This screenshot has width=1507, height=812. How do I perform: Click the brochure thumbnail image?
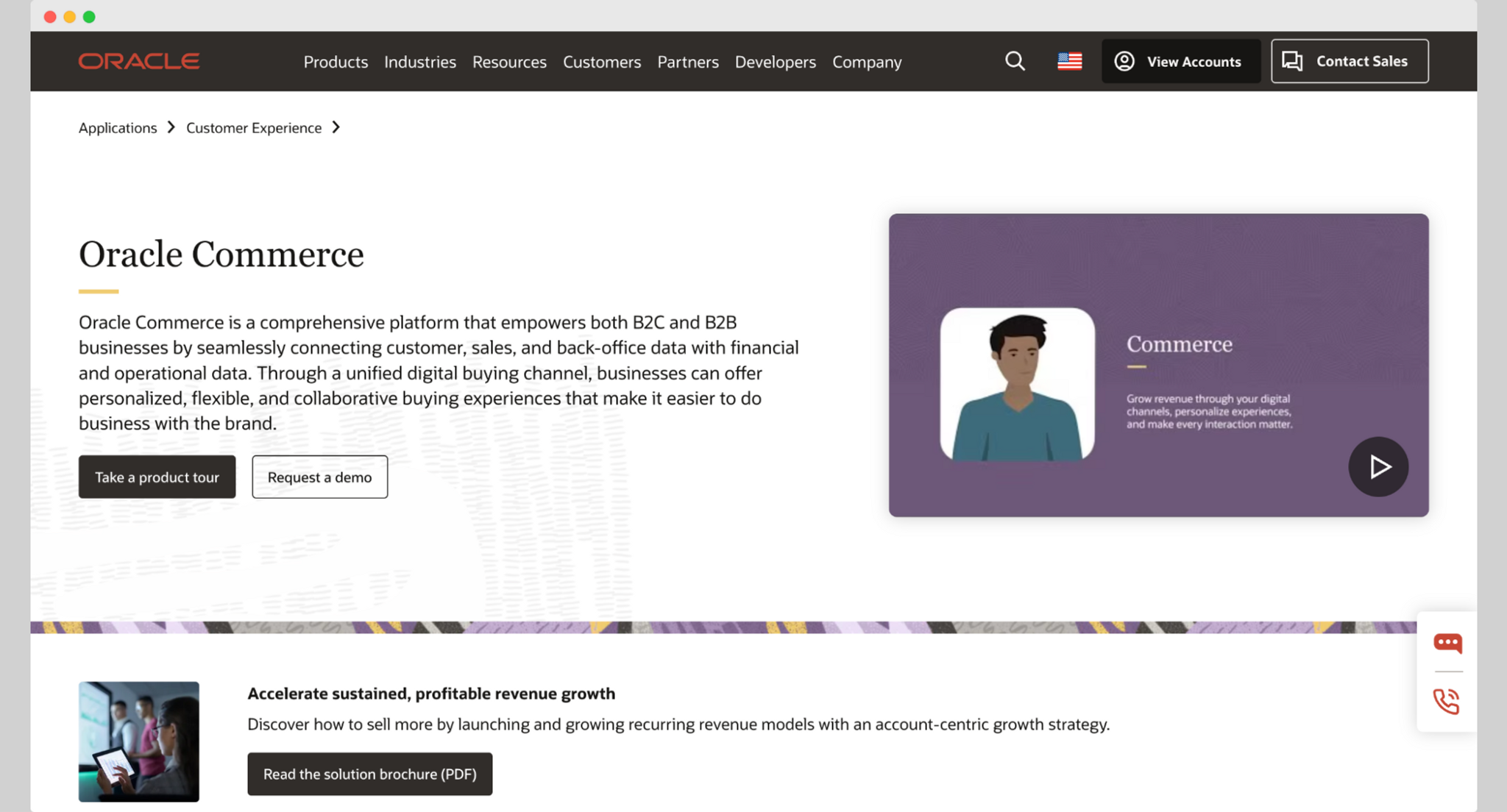139,741
